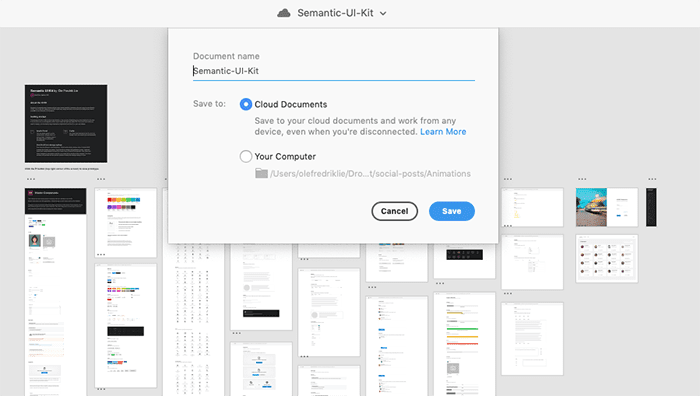This screenshot has width=700, height=396.
Task: Open the Learn More link
Action: (x=443, y=132)
